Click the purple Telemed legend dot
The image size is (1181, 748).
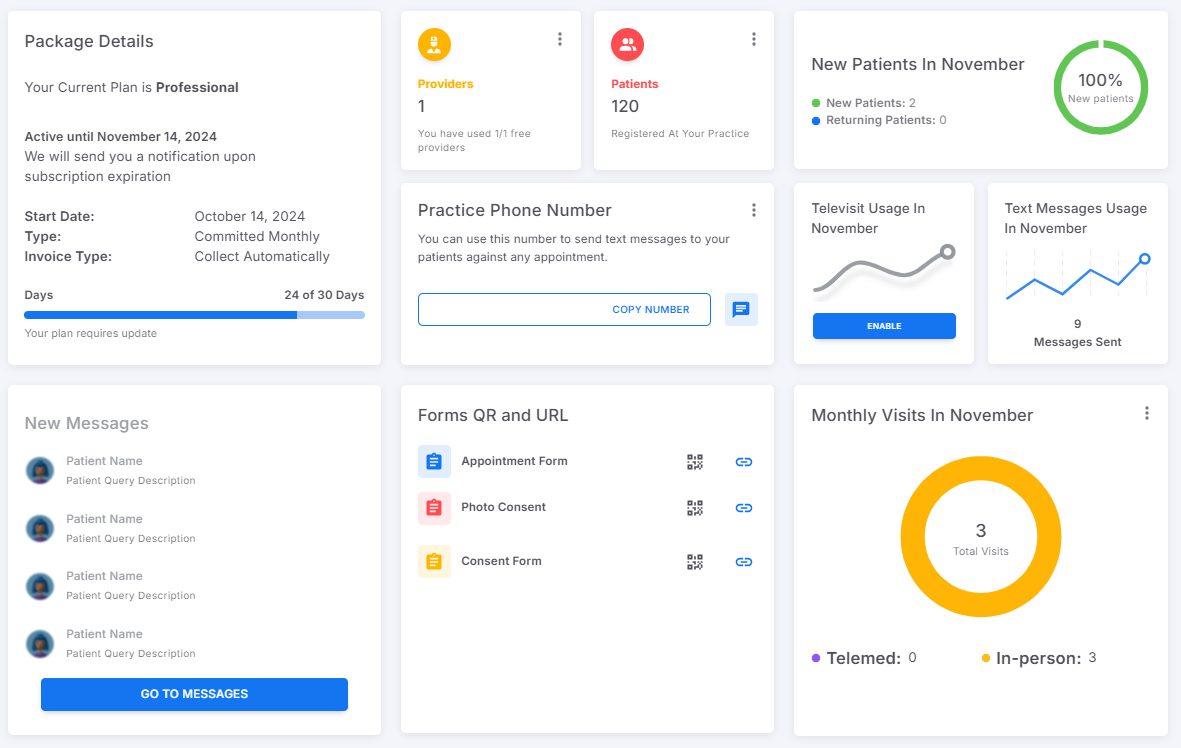coord(816,658)
